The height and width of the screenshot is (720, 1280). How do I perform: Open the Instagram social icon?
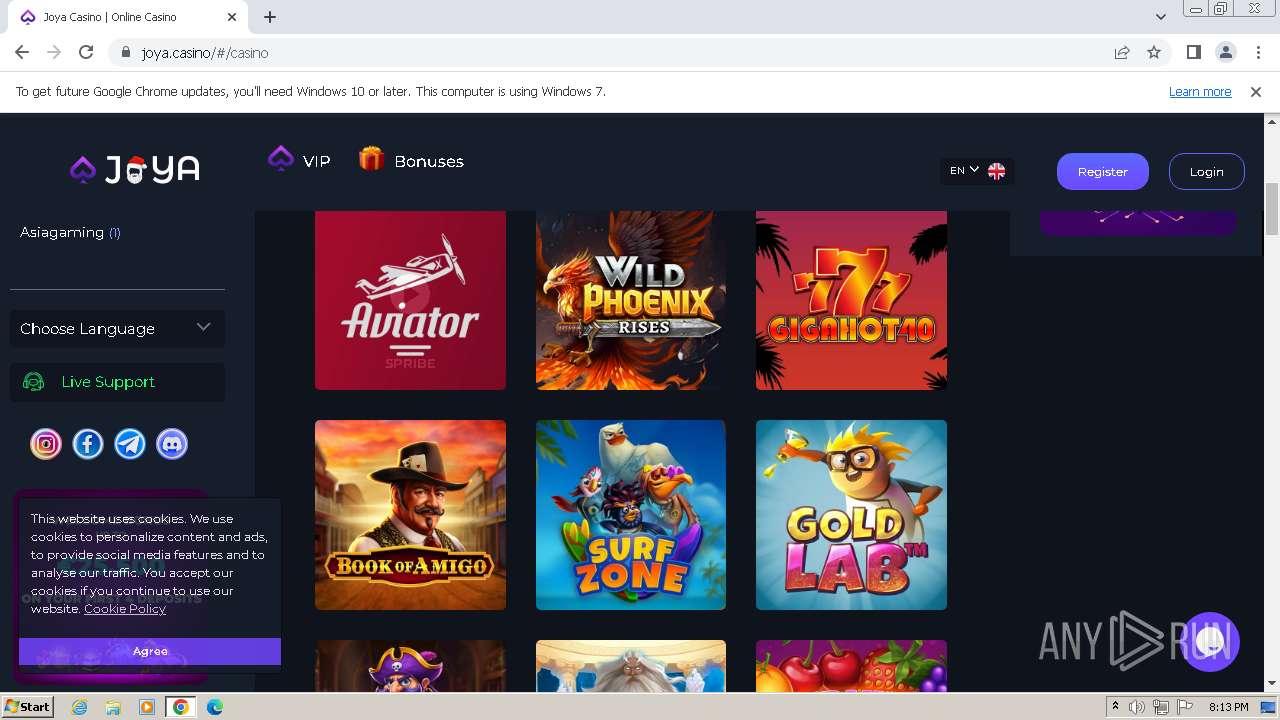coord(46,444)
